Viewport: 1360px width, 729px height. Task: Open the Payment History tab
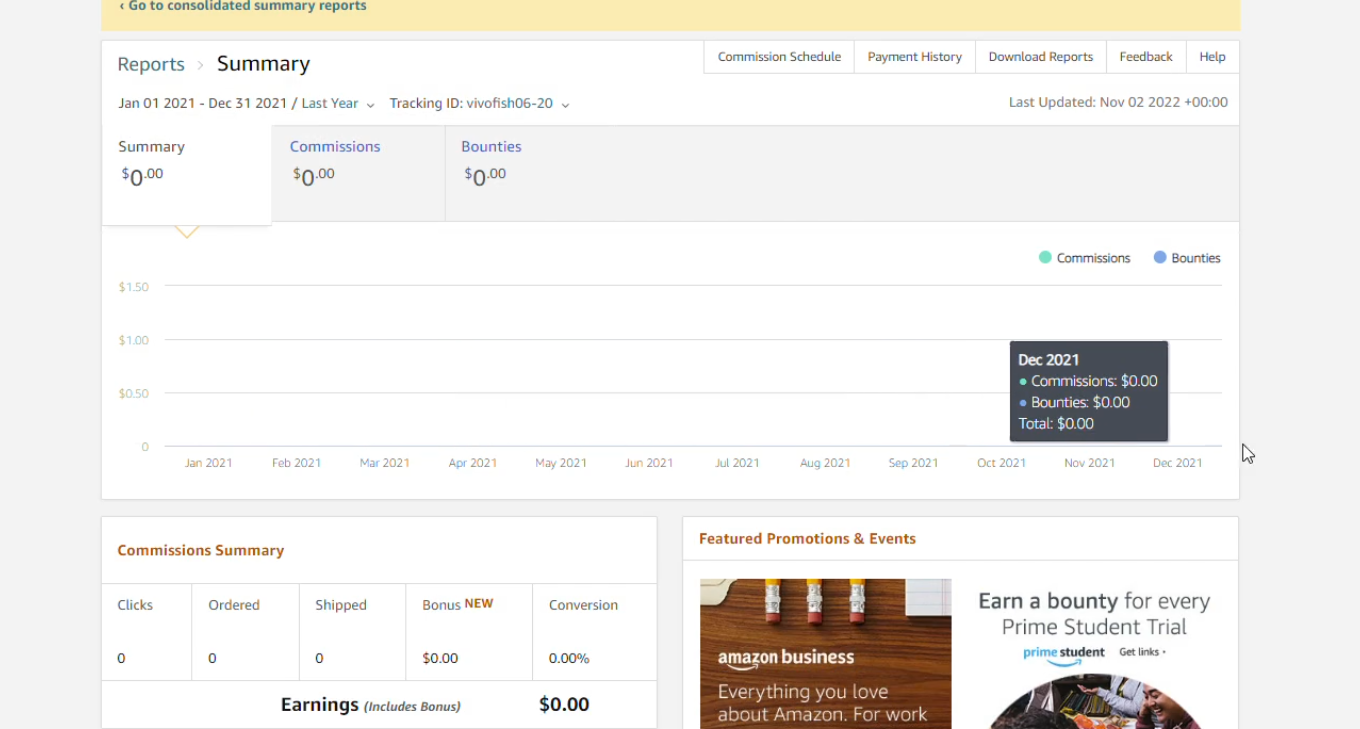(914, 57)
